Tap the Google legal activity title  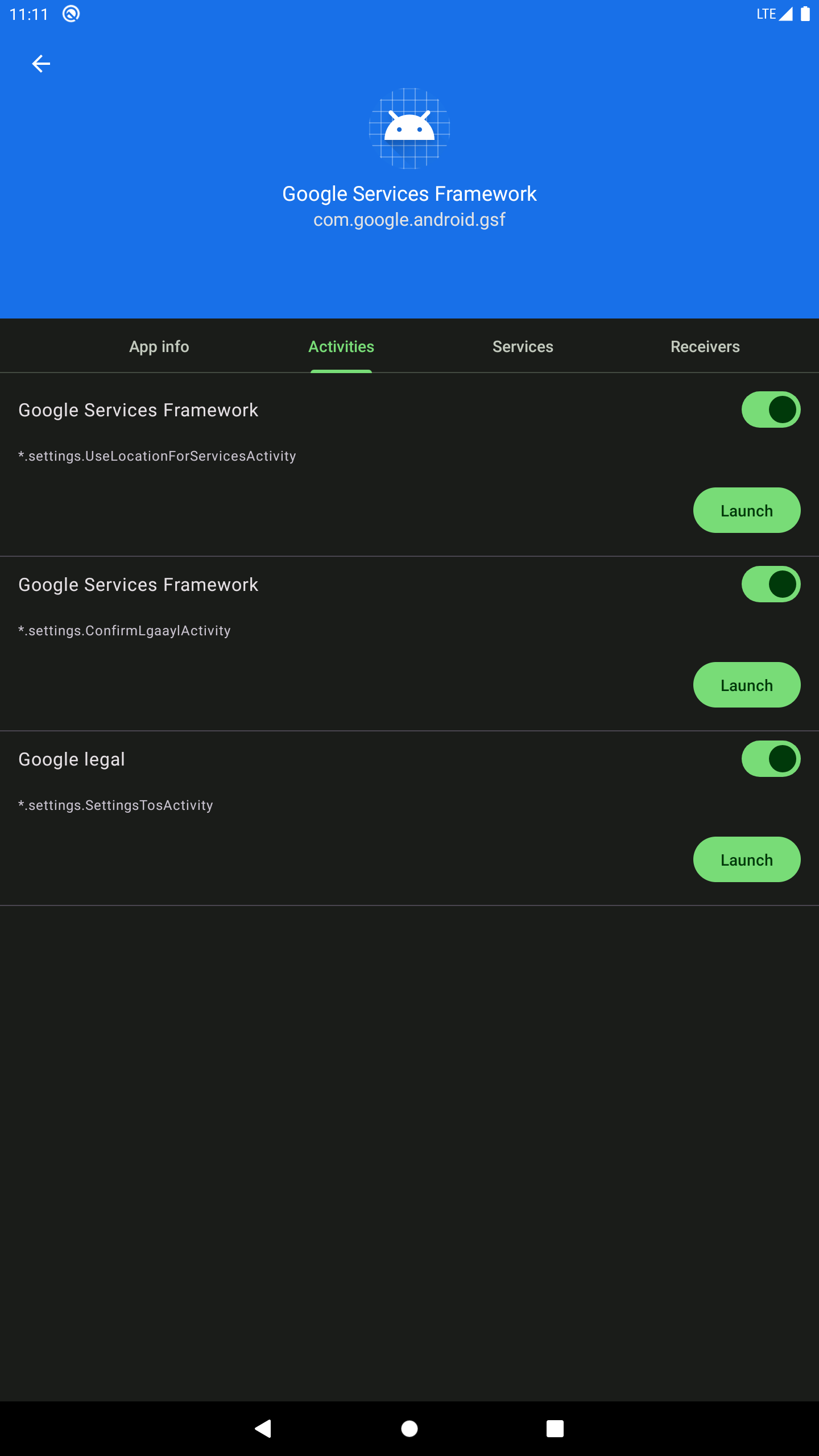coord(72,759)
